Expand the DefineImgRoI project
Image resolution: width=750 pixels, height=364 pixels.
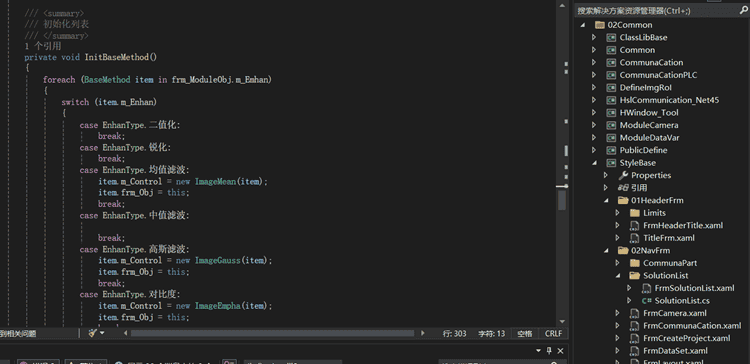(594, 88)
